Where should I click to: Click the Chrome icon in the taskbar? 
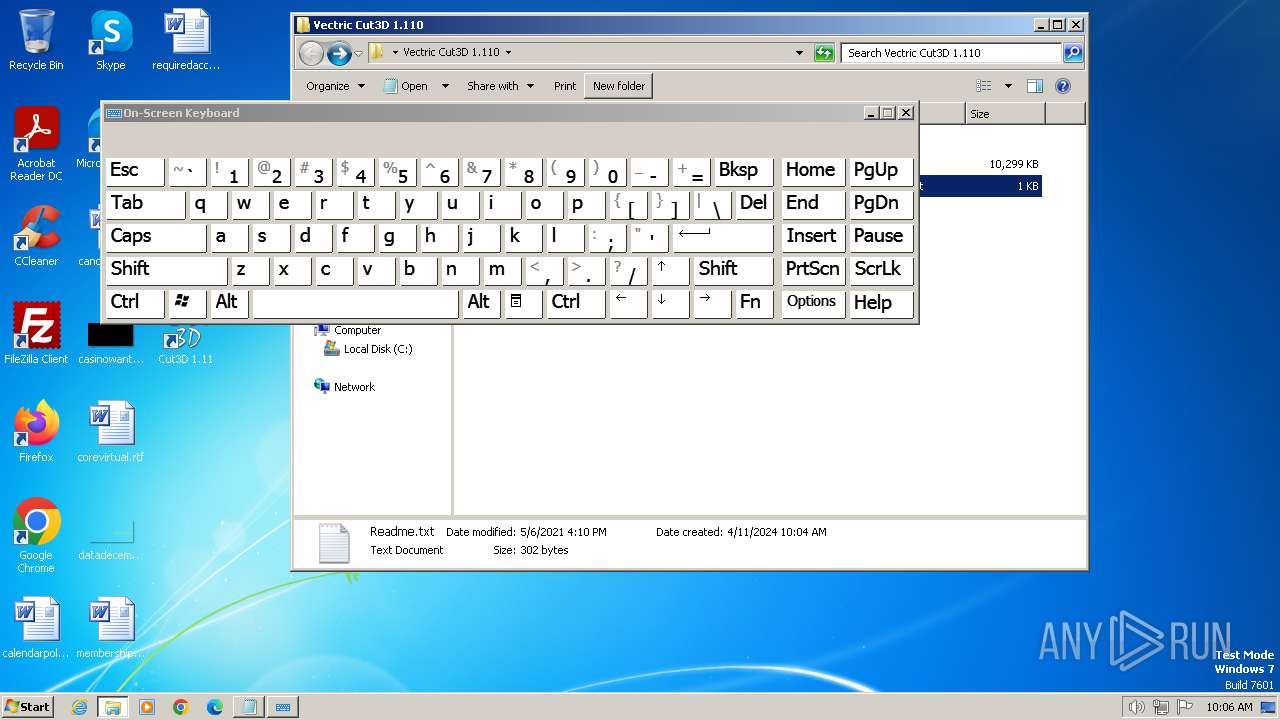pos(181,707)
